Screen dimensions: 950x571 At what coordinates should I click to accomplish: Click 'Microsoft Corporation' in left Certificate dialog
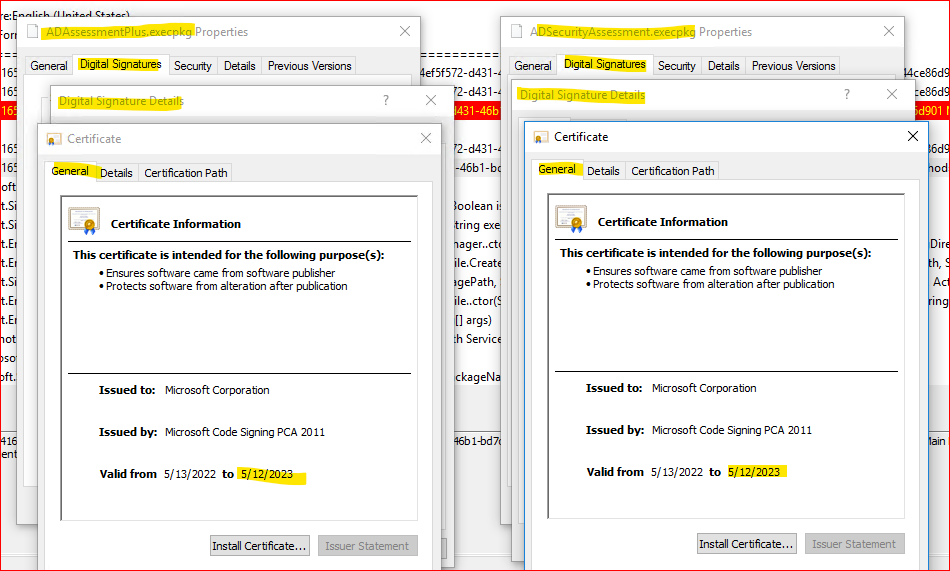coord(217,390)
